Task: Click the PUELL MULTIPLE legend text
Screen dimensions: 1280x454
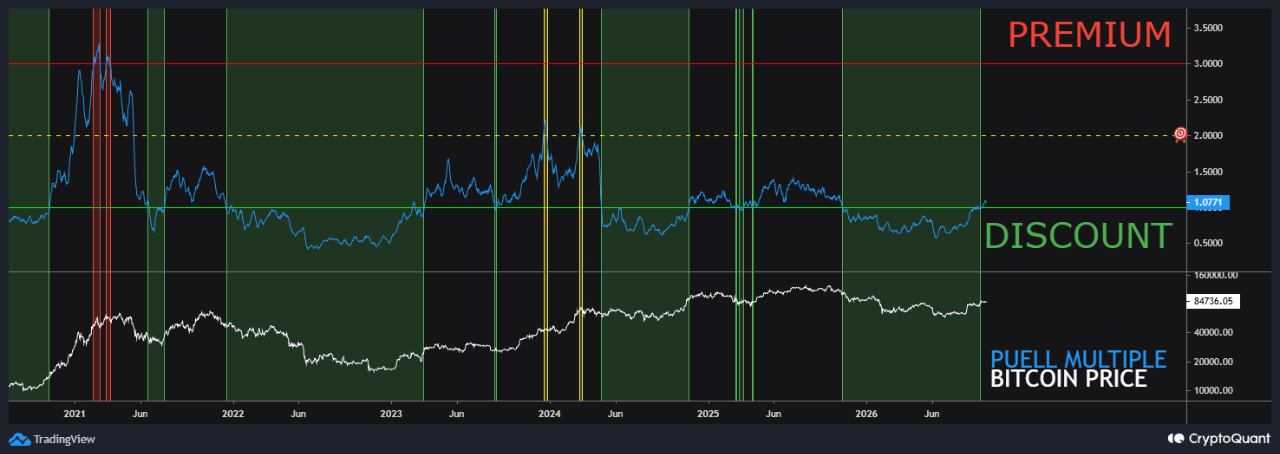Action: tap(1078, 359)
